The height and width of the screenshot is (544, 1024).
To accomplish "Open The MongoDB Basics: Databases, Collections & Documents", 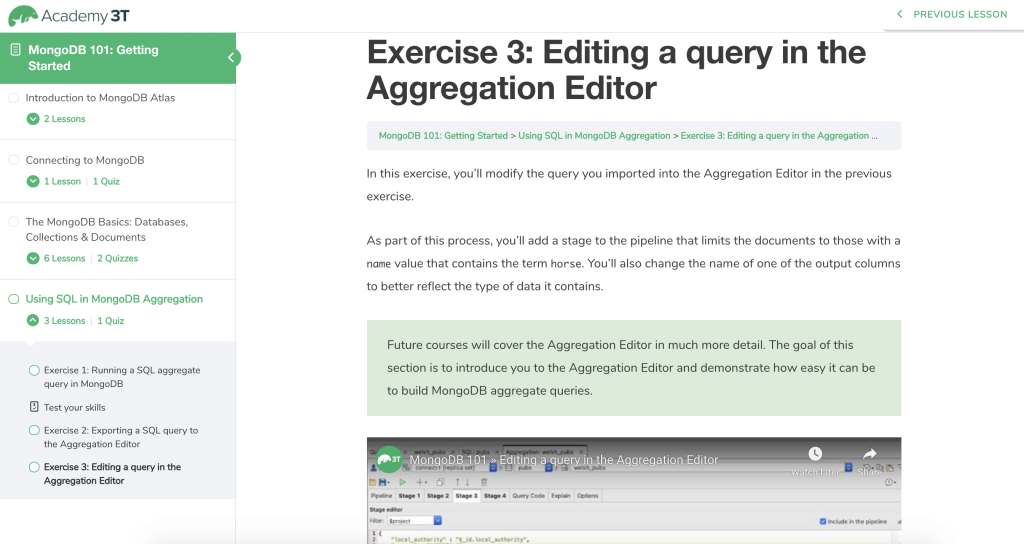I will 106,230.
